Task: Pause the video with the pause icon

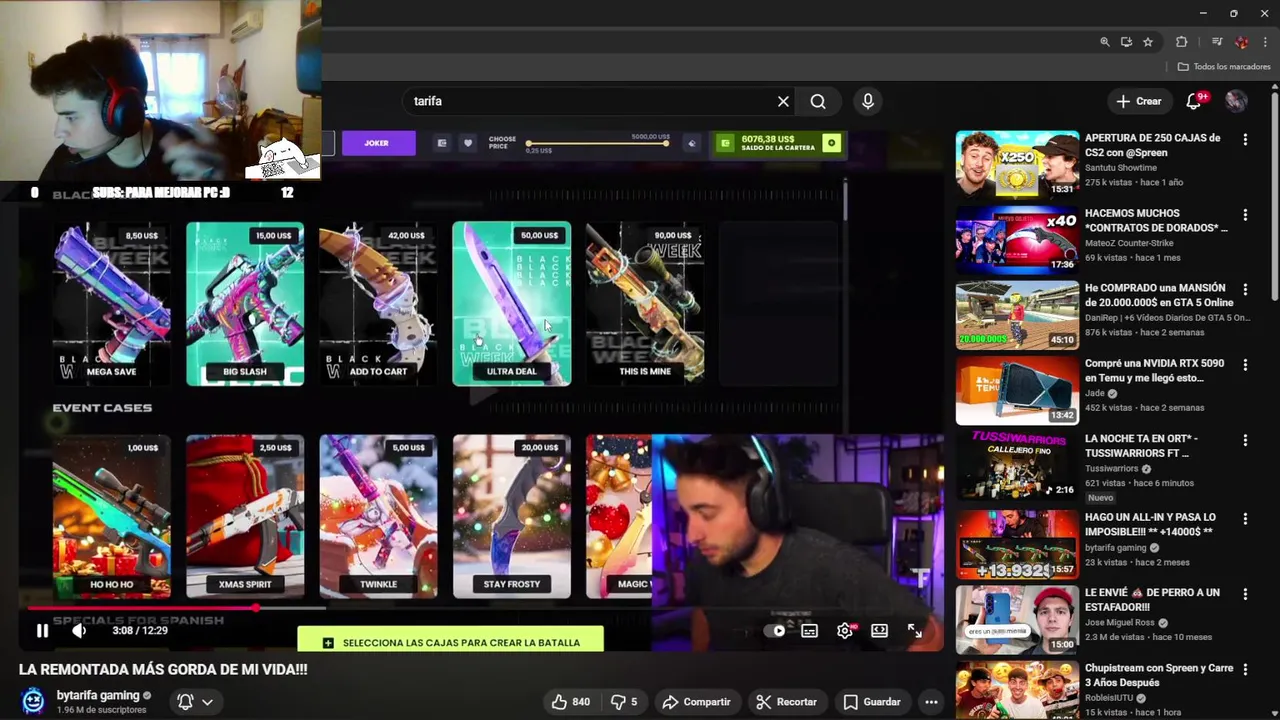Action: click(42, 631)
